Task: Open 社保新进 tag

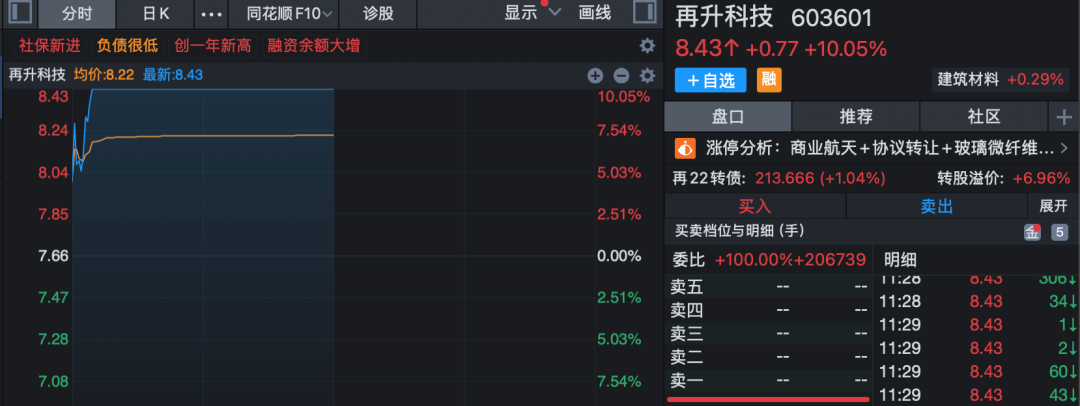Action: coord(50,46)
